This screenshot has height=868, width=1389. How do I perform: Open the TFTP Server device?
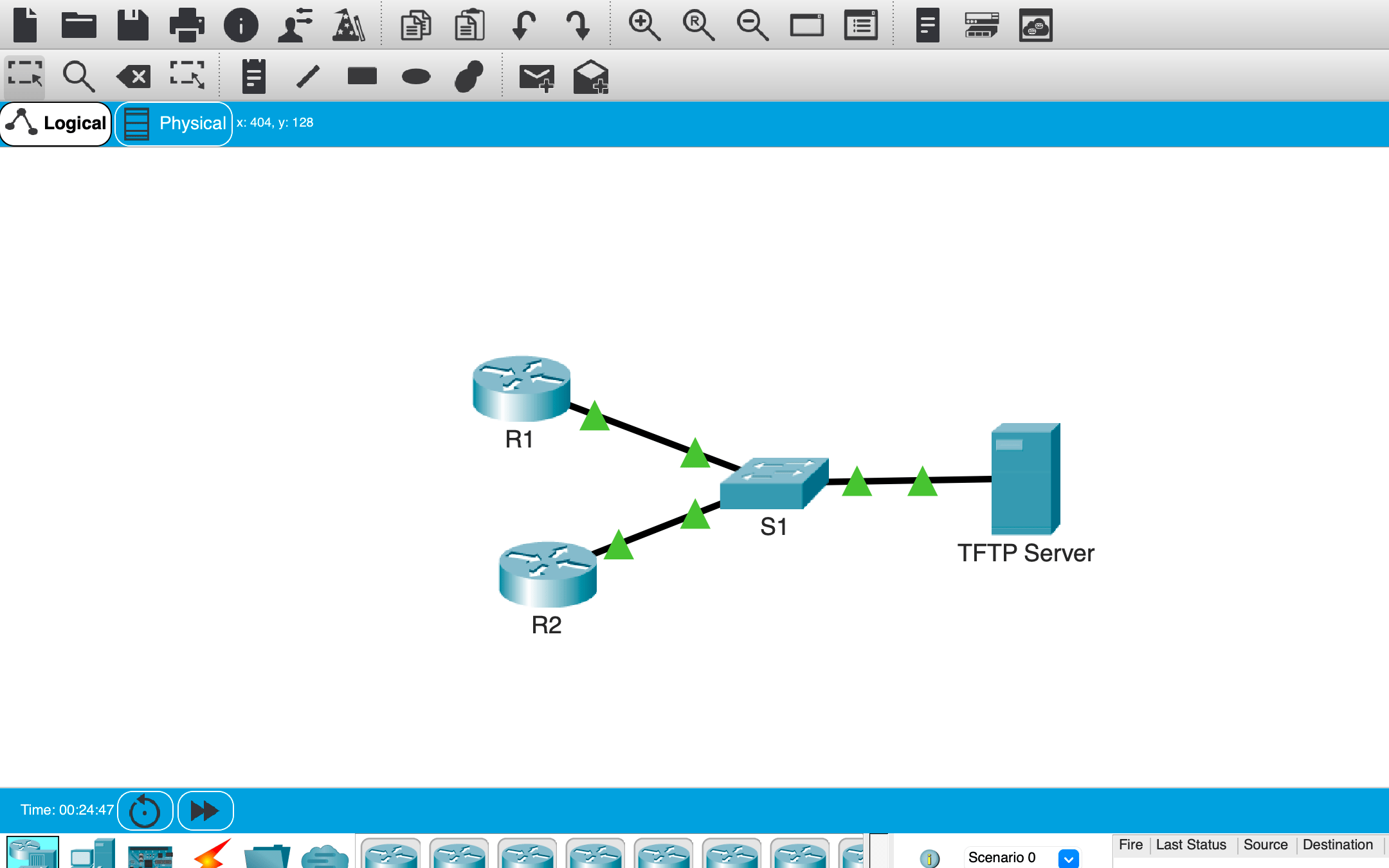pyautogui.click(x=1025, y=479)
